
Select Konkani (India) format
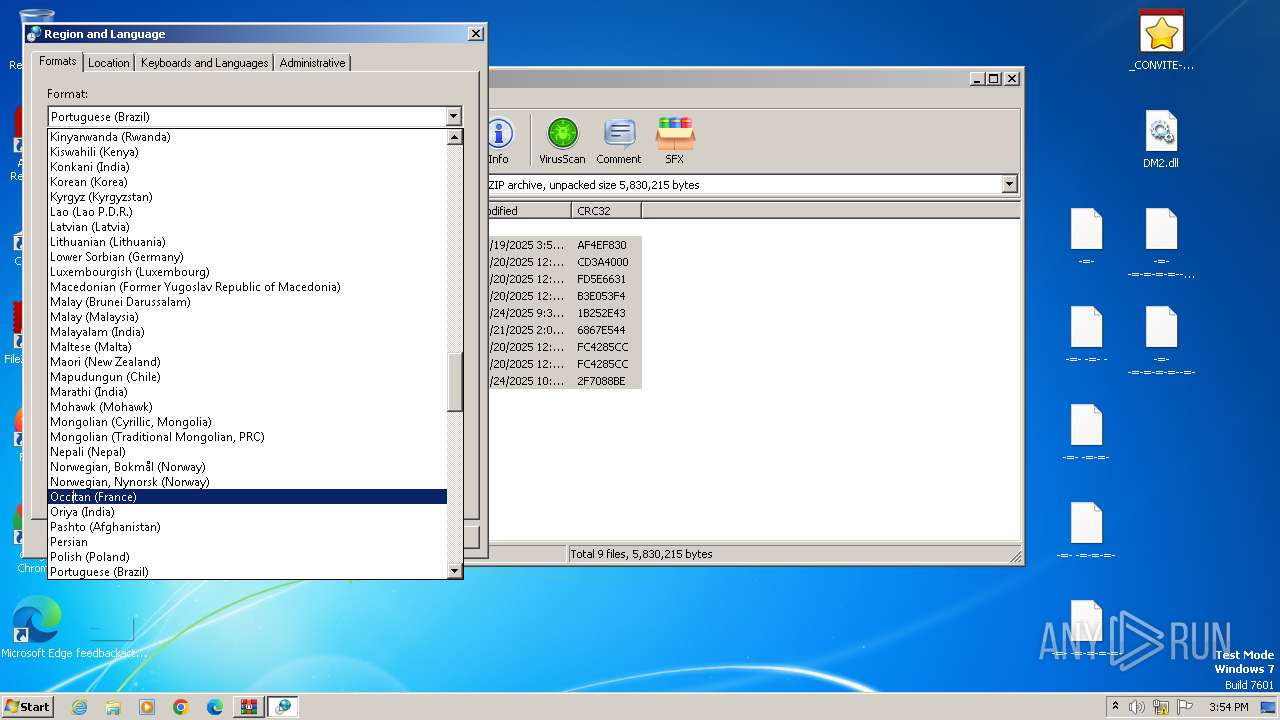(x=247, y=167)
